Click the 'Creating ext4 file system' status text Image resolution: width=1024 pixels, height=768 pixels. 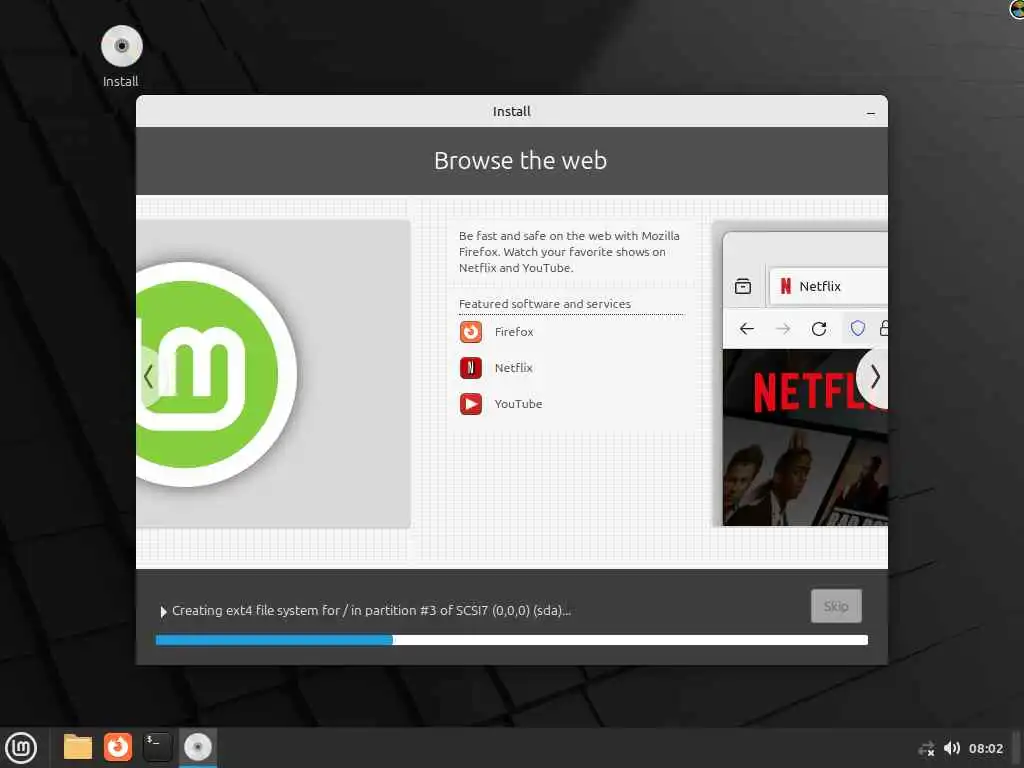(371, 611)
